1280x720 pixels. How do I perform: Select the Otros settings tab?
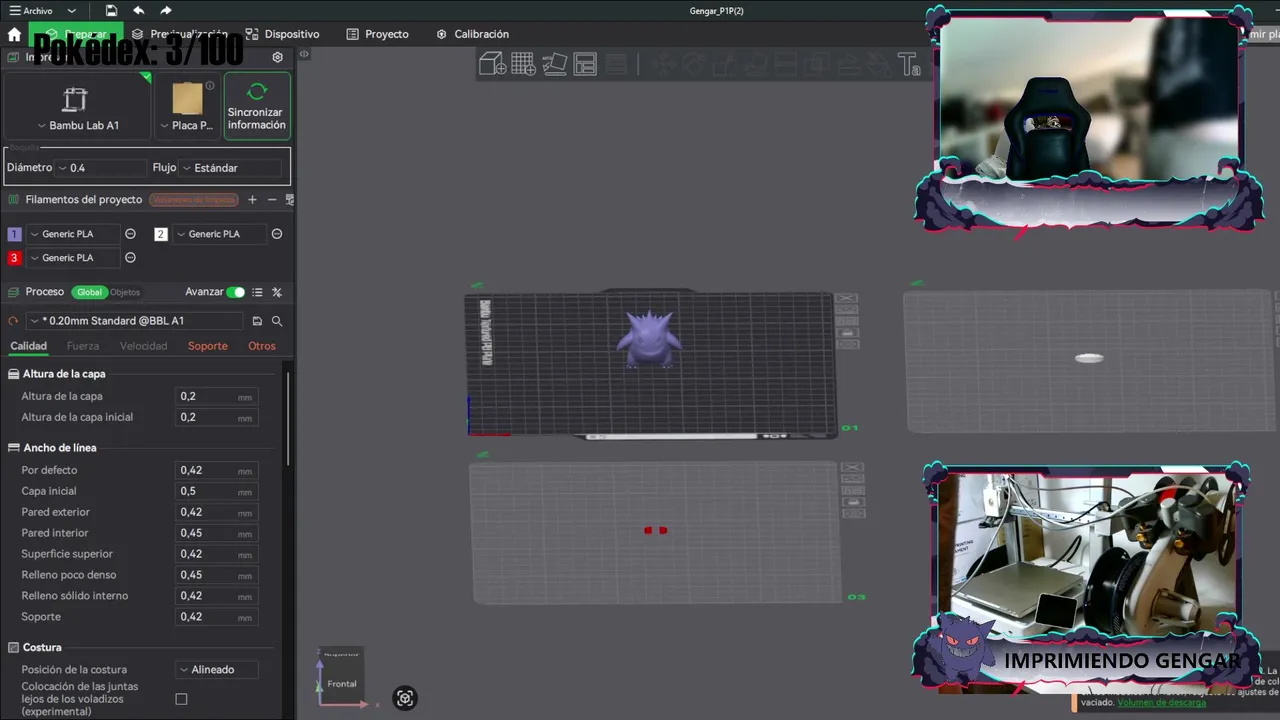(262, 346)
